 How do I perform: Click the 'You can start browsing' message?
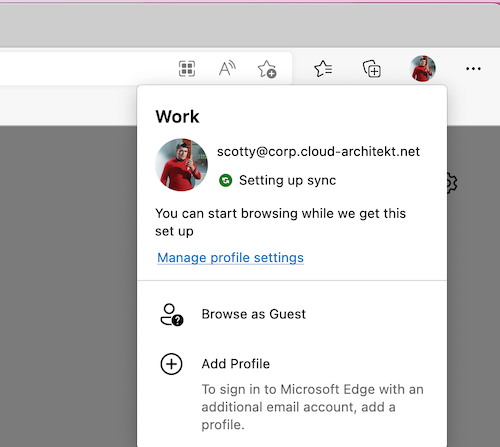(x=280, y=222)
